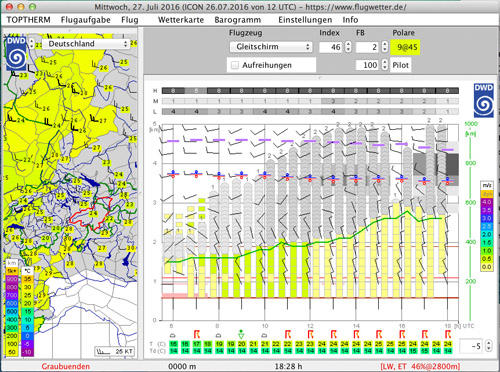Open the Wetterkarte menu

[x=181, y=20]
